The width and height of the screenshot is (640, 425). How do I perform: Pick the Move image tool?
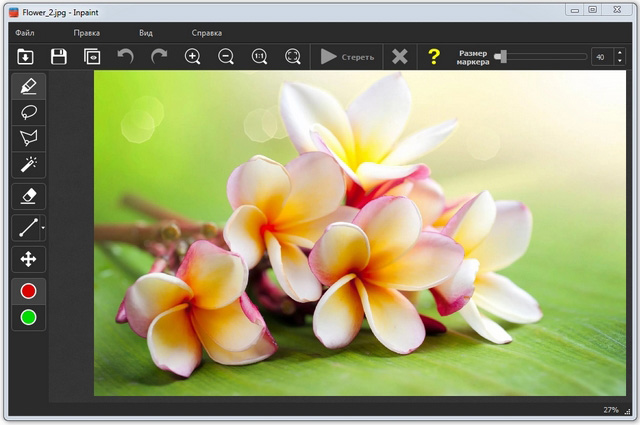[28, 259]
